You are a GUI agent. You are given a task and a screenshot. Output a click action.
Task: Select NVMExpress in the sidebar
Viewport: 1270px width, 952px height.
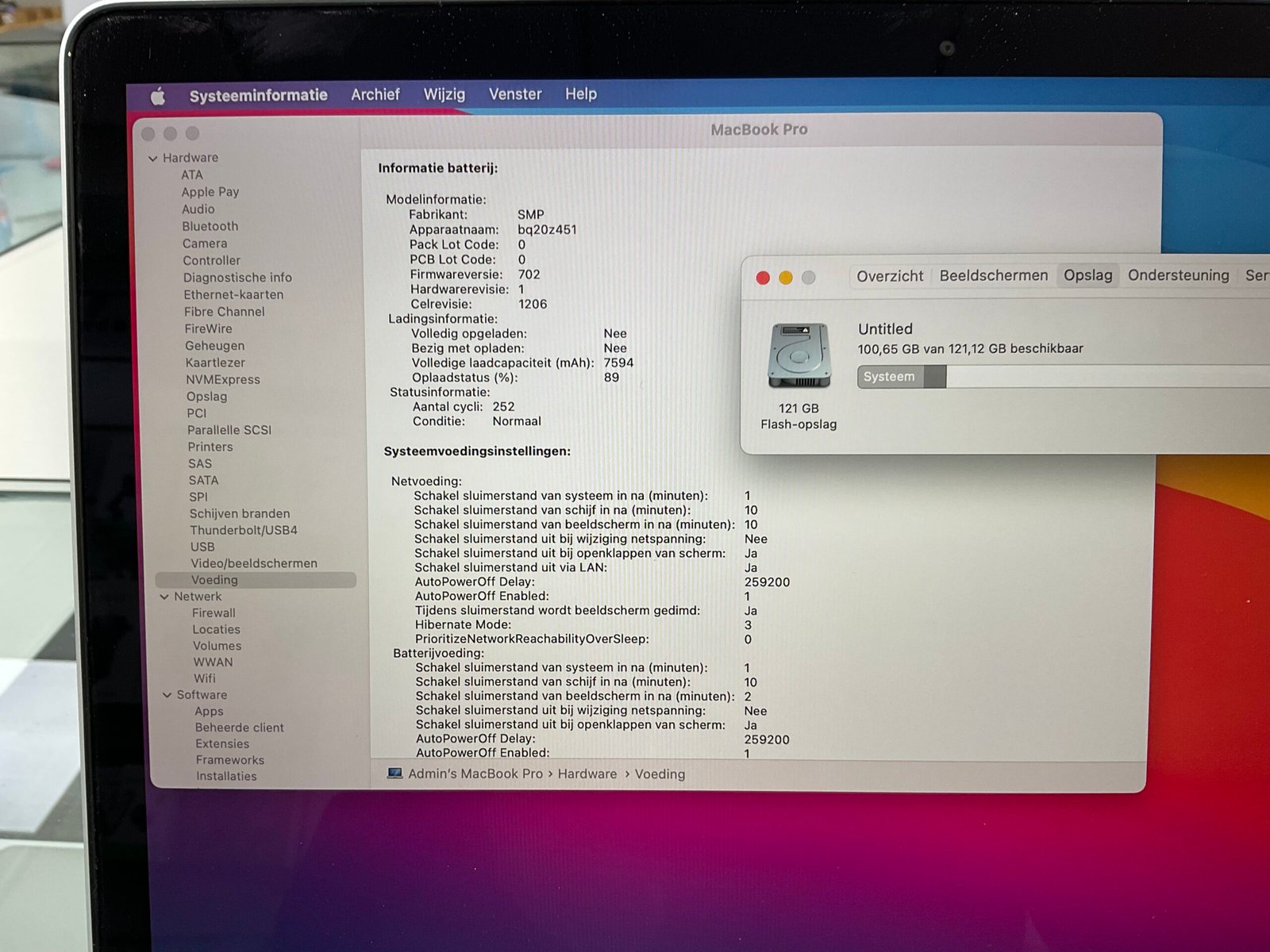tap(223, 380)
